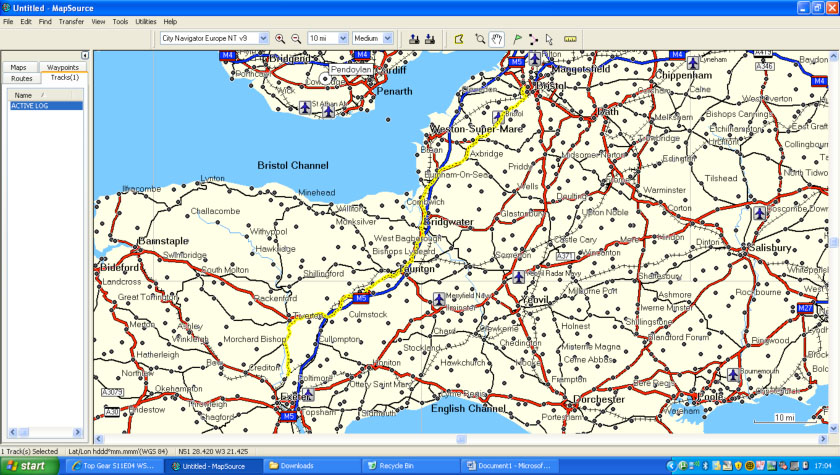Select the Map tool in toolbar
840x475 pixels.
pyautogui.click(x=459, y=39)
